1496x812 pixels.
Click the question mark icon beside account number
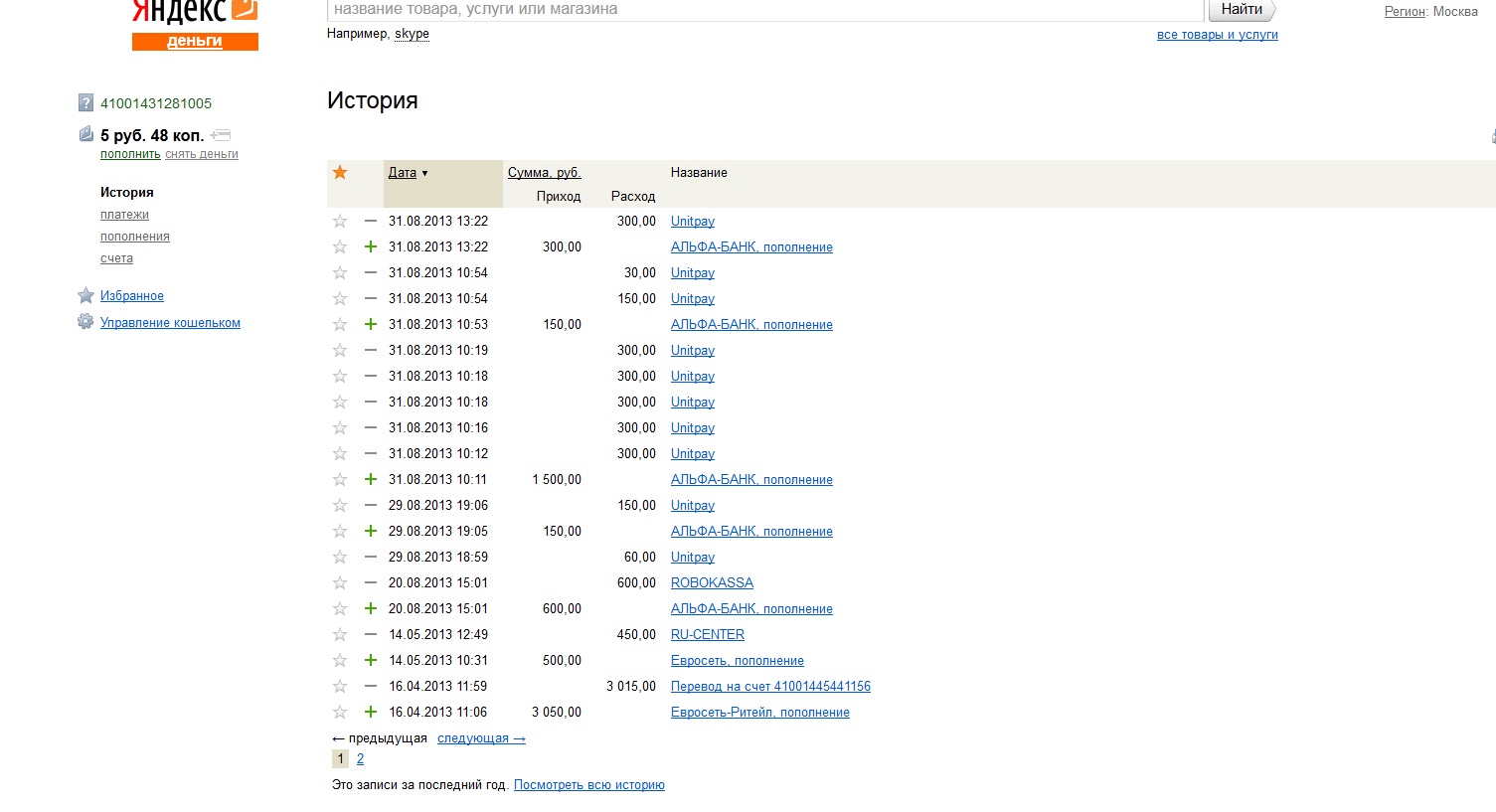pos(85,102)
